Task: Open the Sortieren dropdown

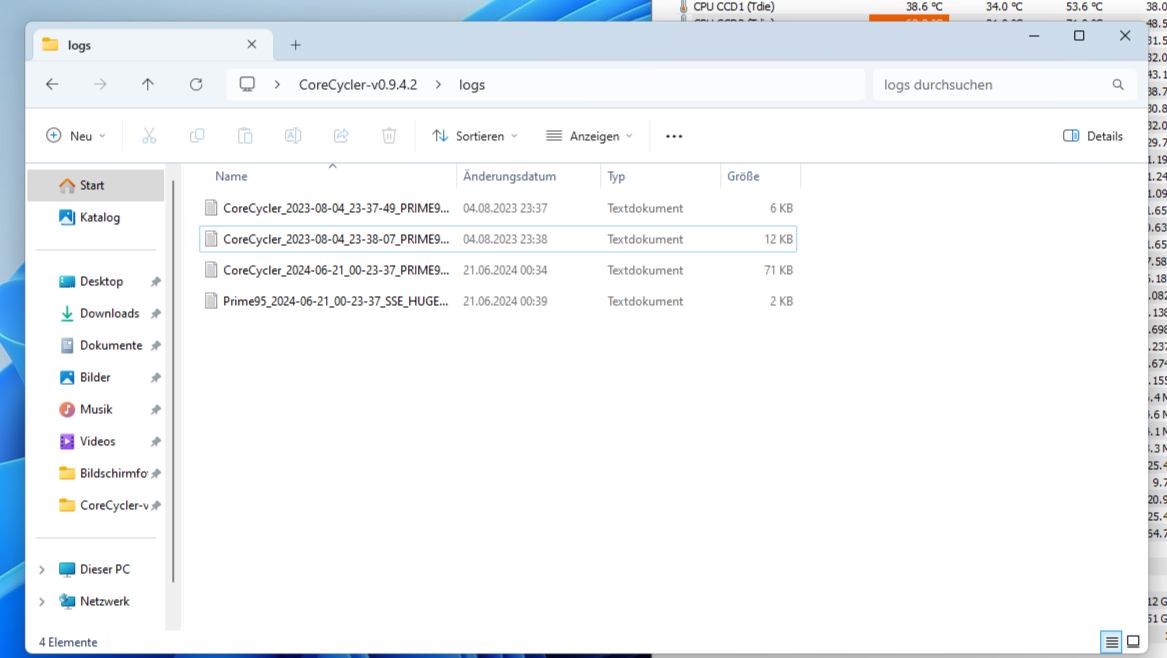Action: (x=475, y=136)
